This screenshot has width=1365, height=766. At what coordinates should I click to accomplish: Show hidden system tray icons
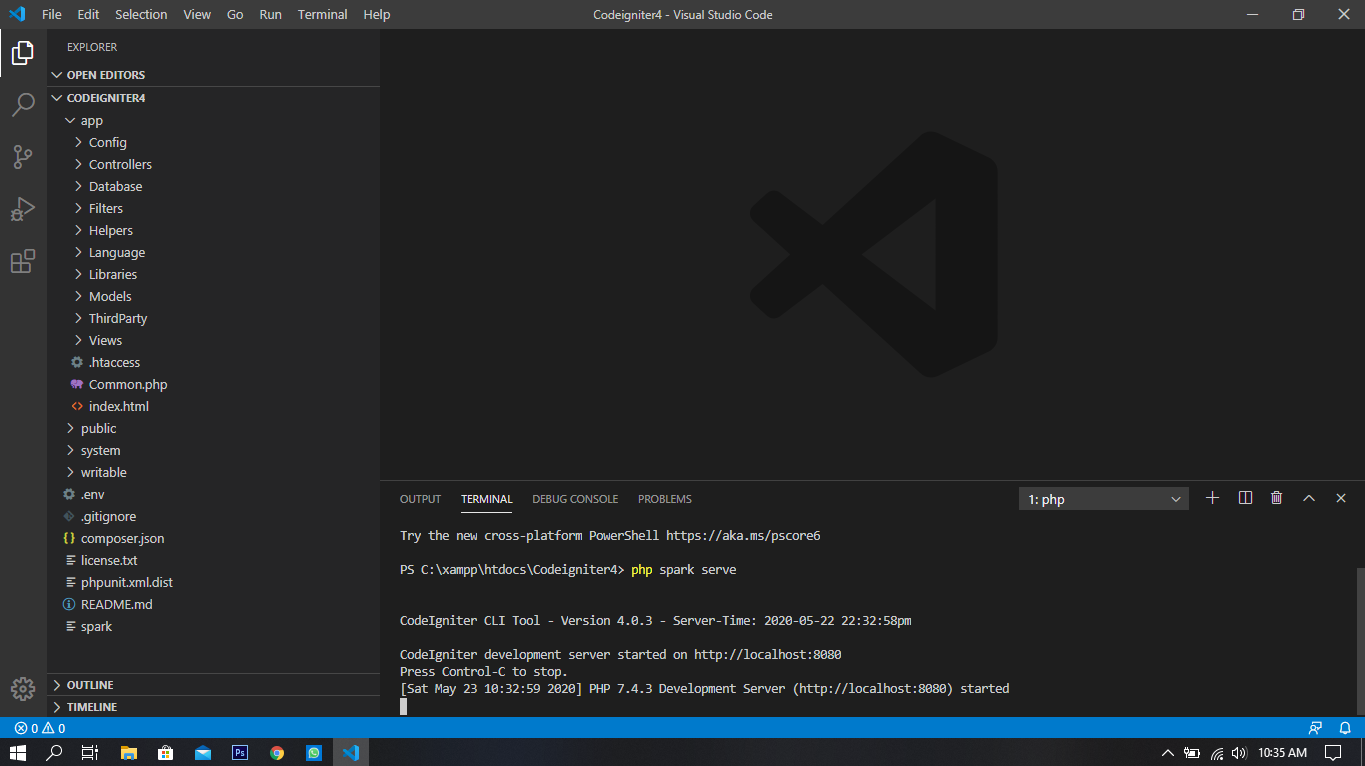pyautogui.click(x=1167, y=753)
